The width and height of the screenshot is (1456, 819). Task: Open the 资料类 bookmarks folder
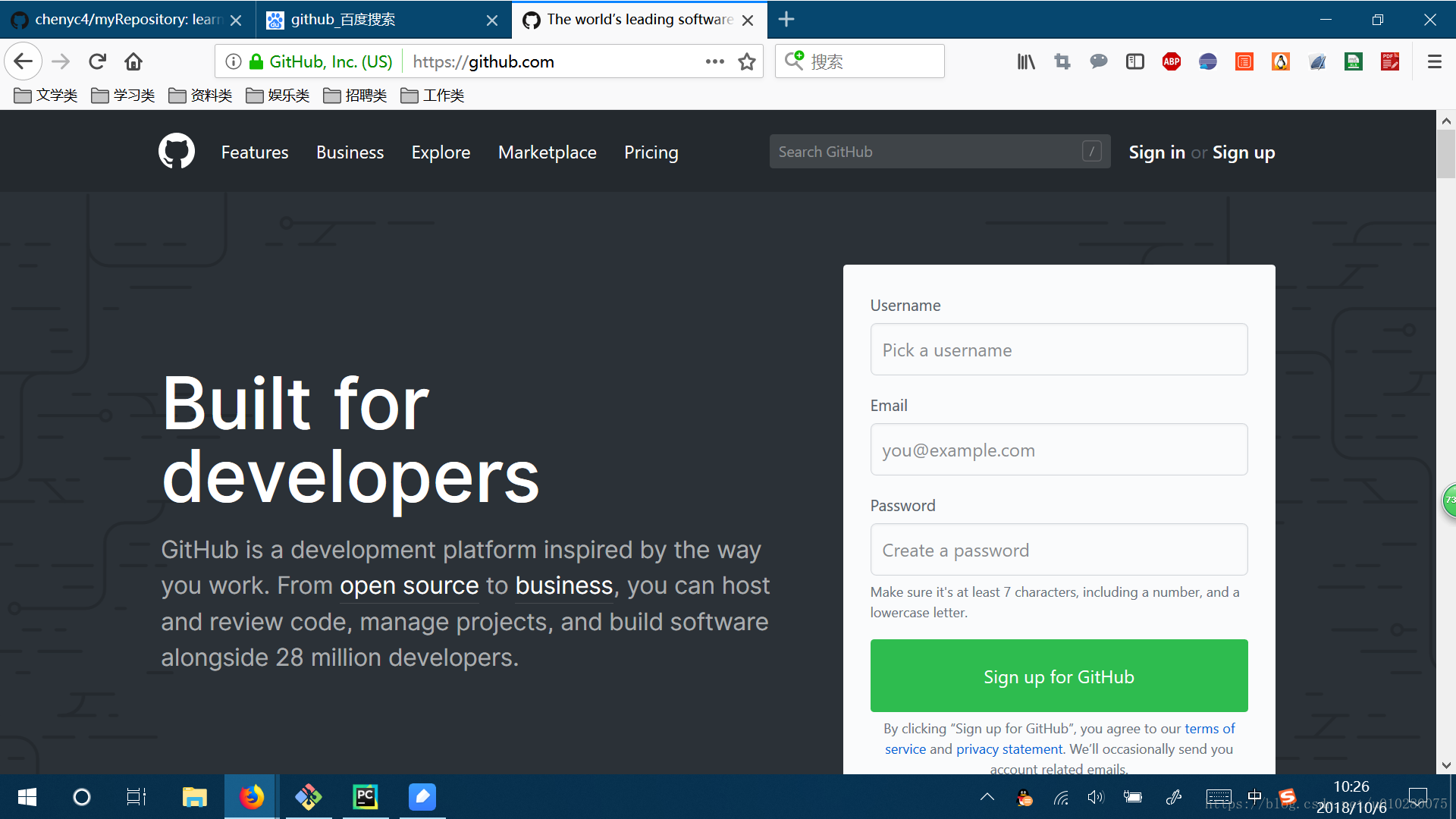(x=200, y=95)
